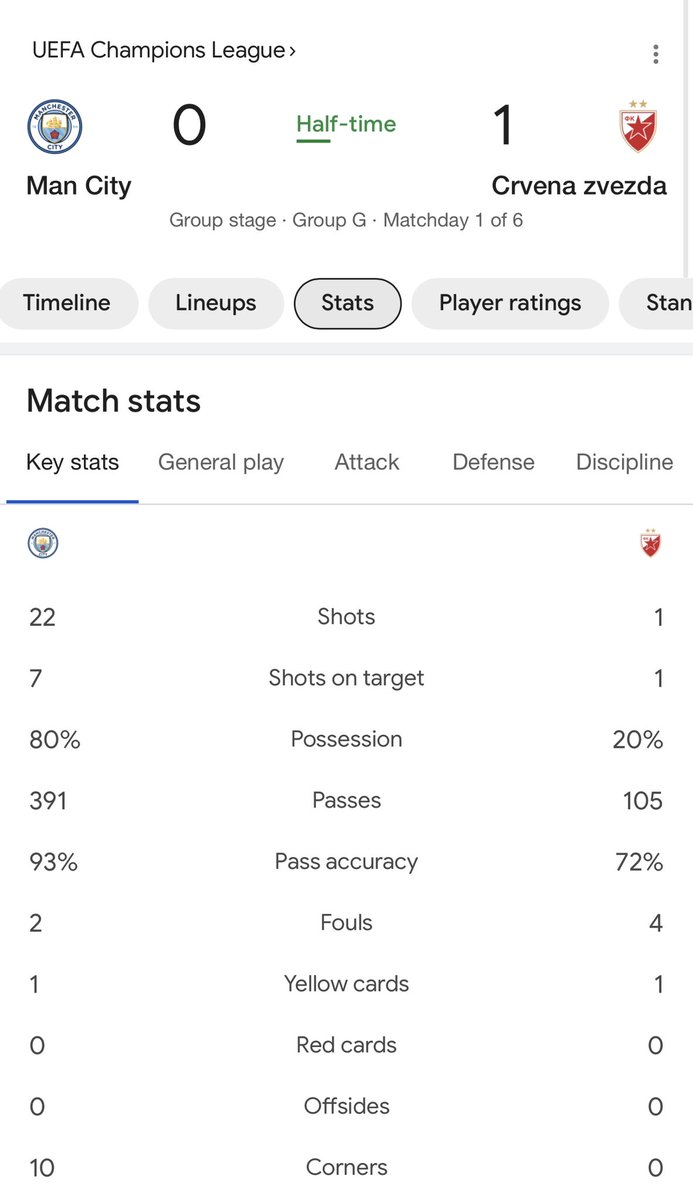Switch to General play stats
Viewport: 693px width, 1200px height.
point(221,462)
